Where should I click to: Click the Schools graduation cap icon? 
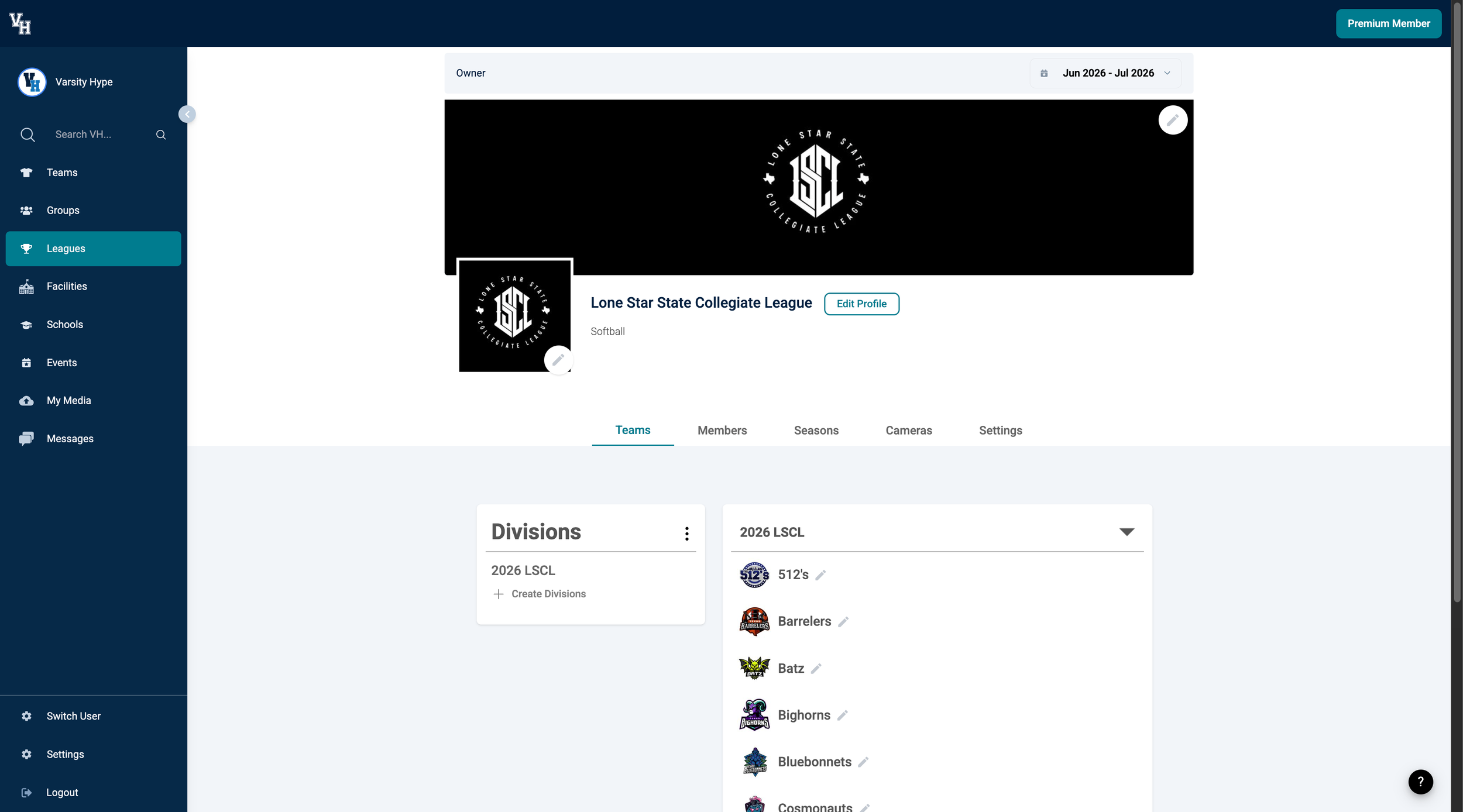[x=26, y=325]
